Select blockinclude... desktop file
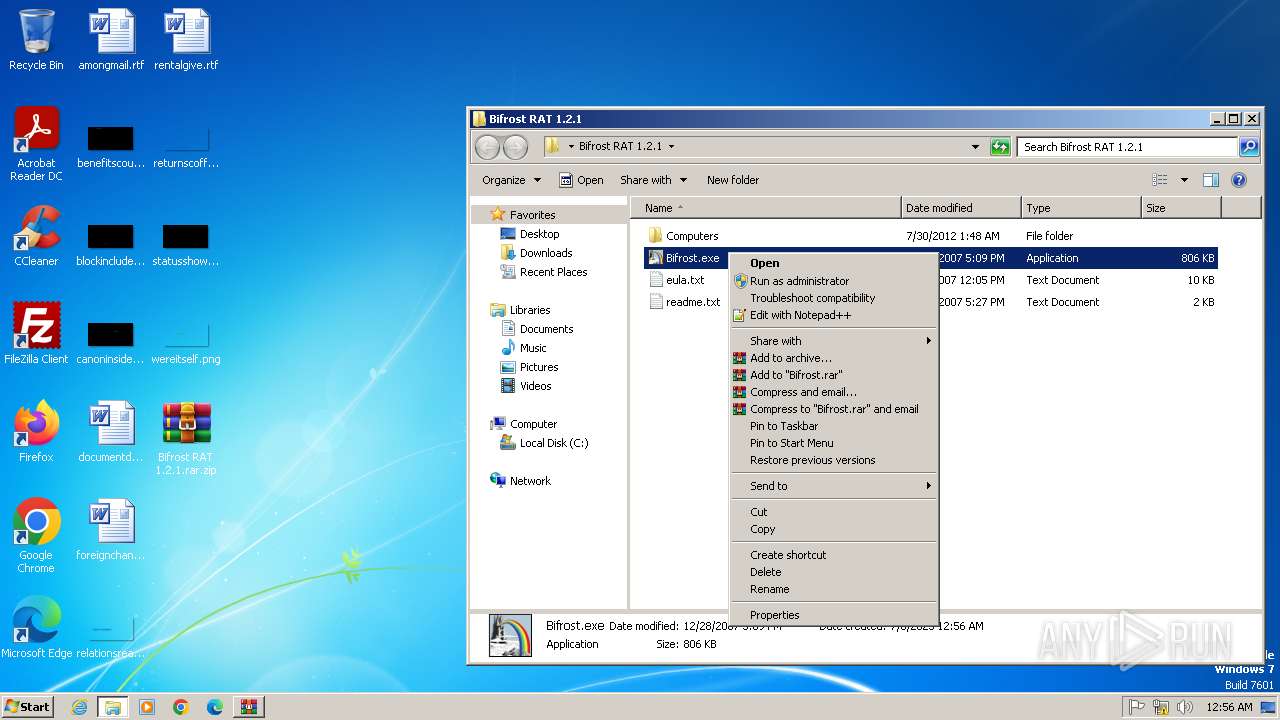1280x720 pixels. click(111, 242)
